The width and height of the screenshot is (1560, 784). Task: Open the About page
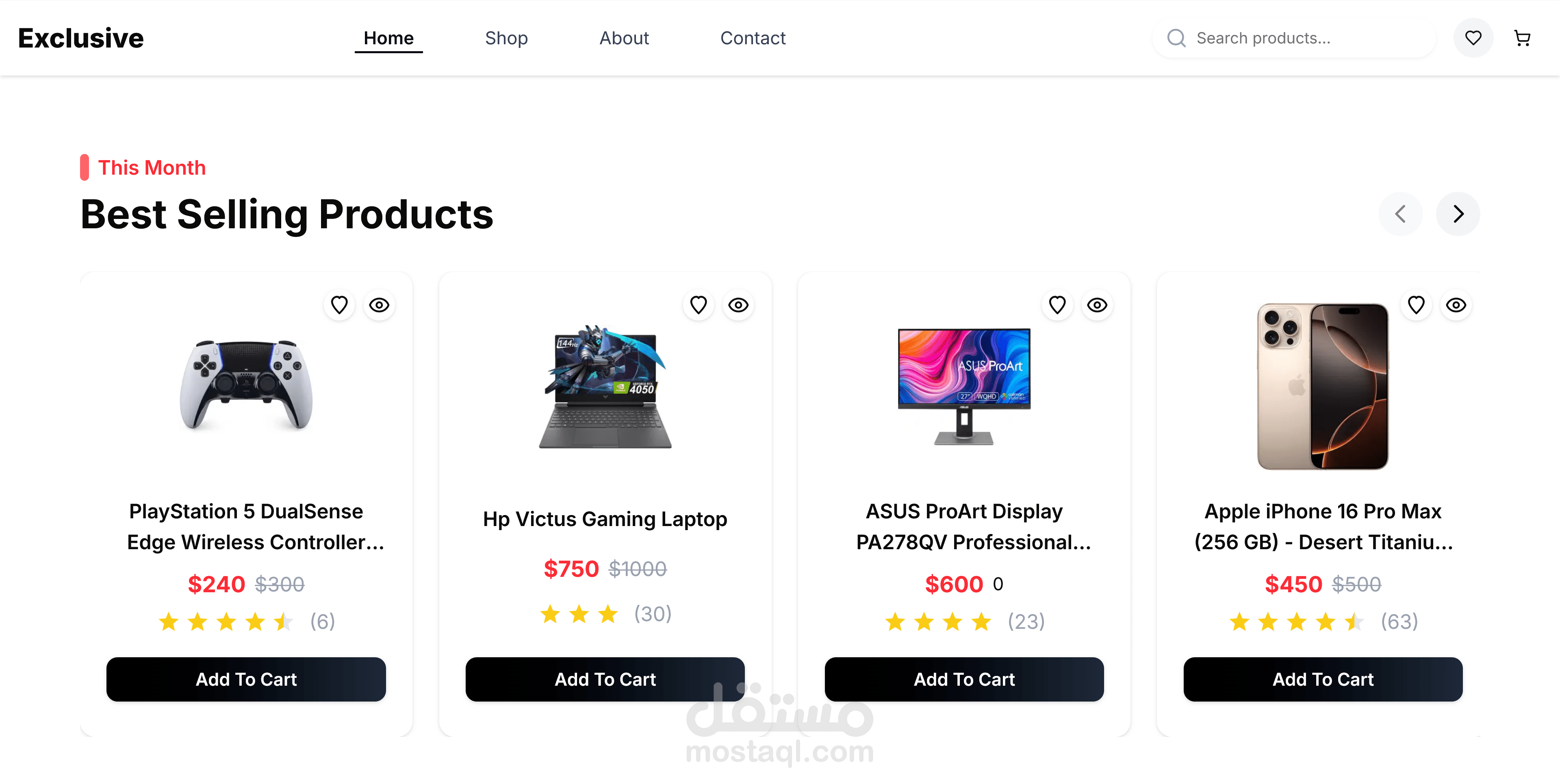(x=624, y=38)
